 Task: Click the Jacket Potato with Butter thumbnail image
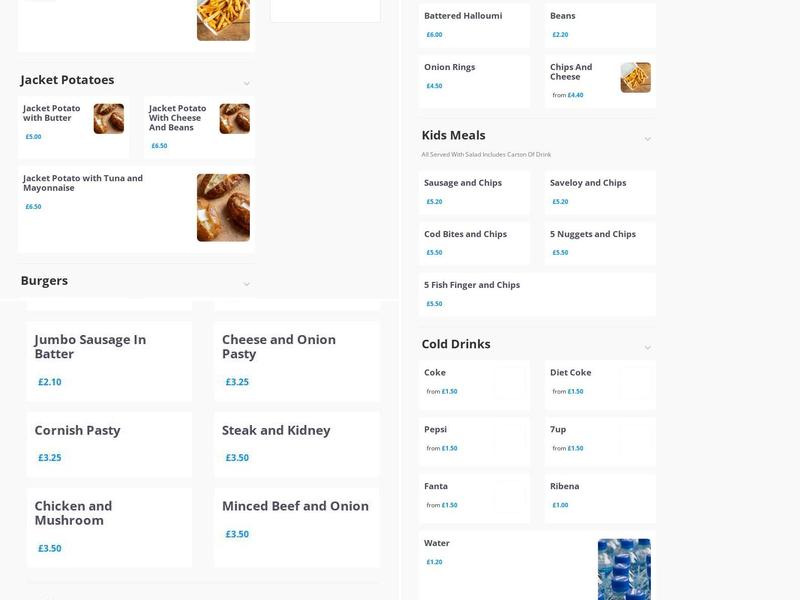tap(110, 117)
